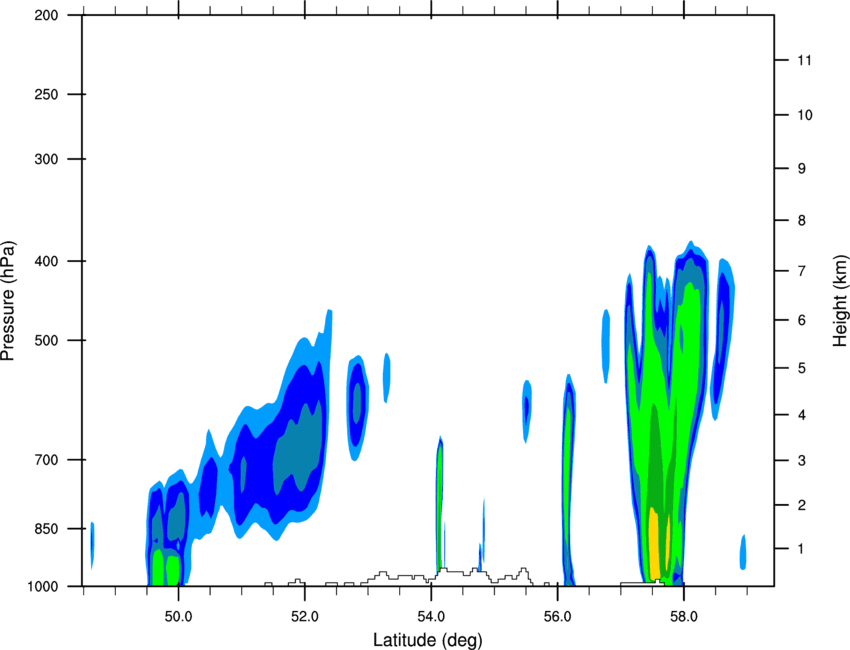Viewport: 850px width, 650px height.
Task: Click the 2 km height tick label
Action: [802, 505]
